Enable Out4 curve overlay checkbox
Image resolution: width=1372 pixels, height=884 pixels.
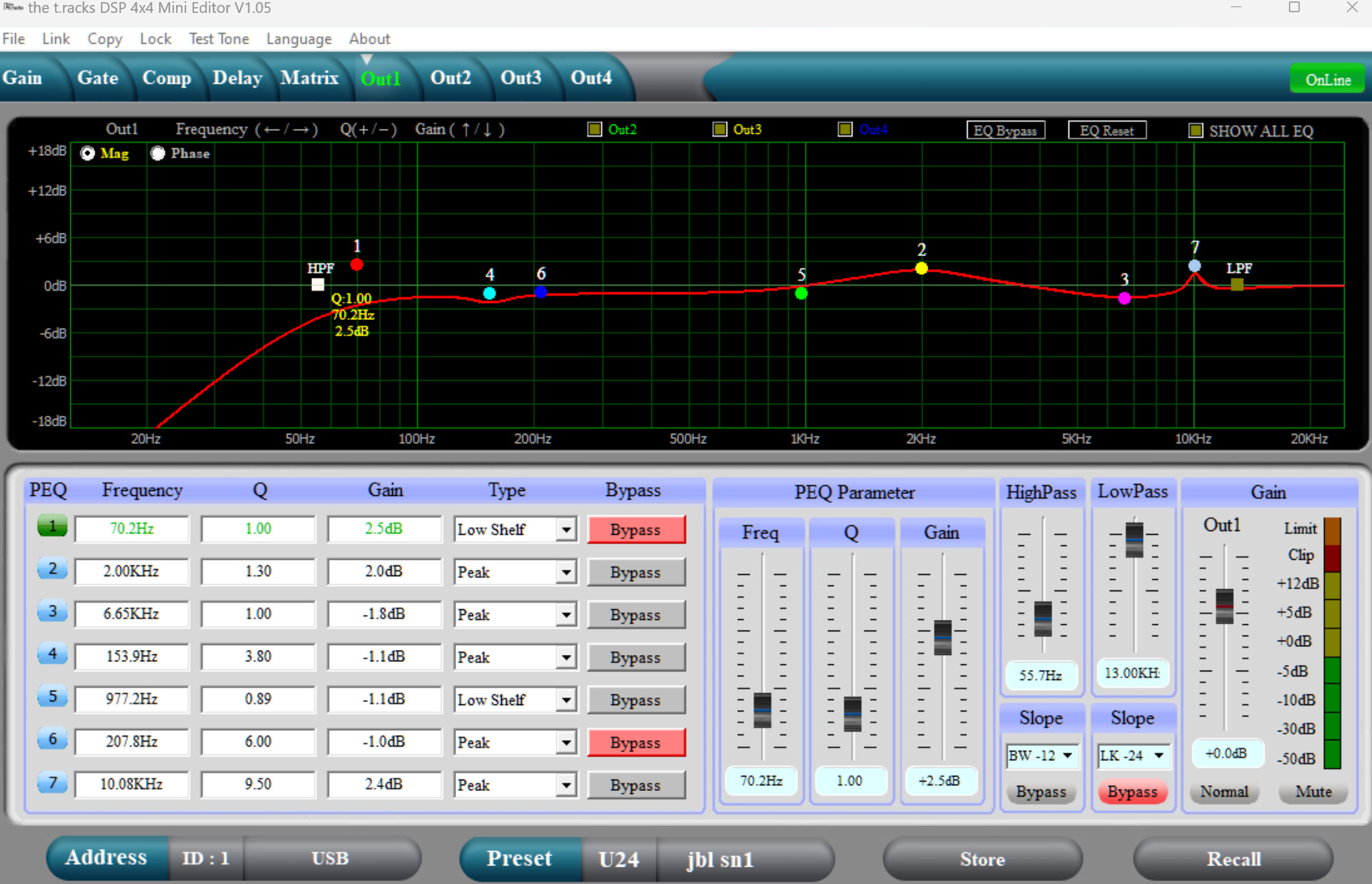tap(845, 130)
